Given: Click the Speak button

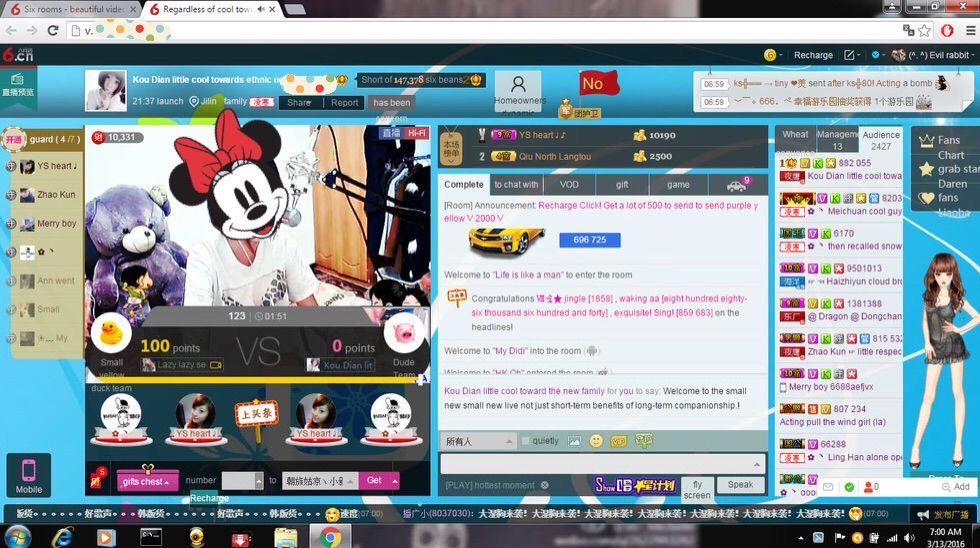Looking at the screenshot, I should tap(740, 484).
